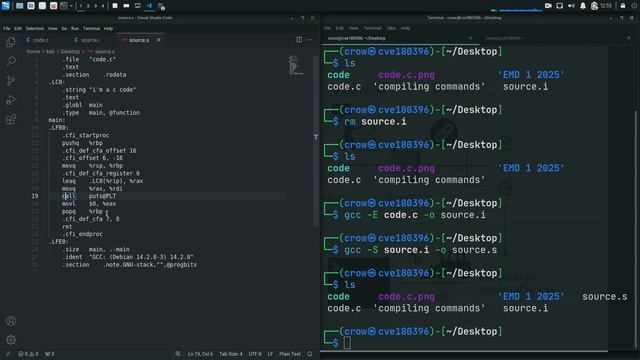The width and height of the screenshot is (640, 360).
Task: Select the second inactive terminal tab
Action: 555,38
